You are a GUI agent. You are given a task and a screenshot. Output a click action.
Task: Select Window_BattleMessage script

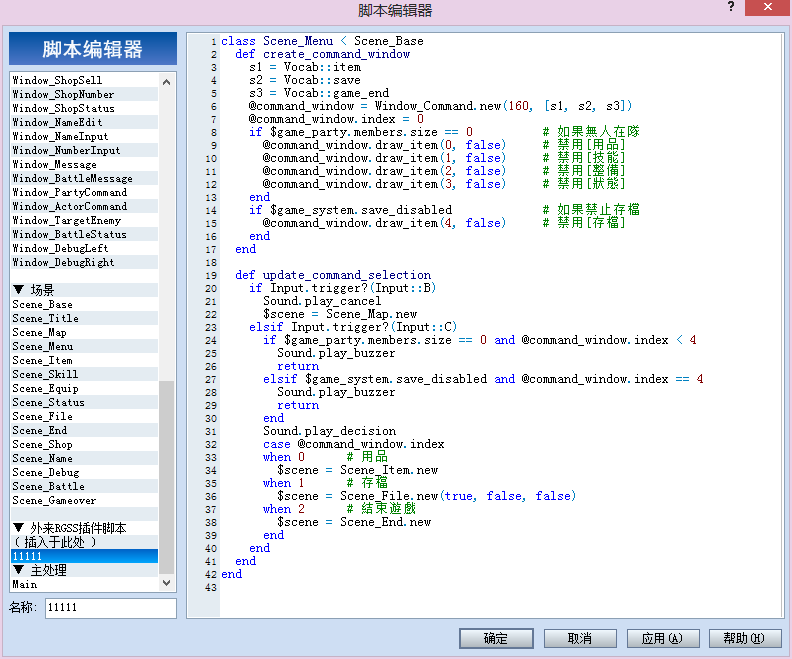84,178
